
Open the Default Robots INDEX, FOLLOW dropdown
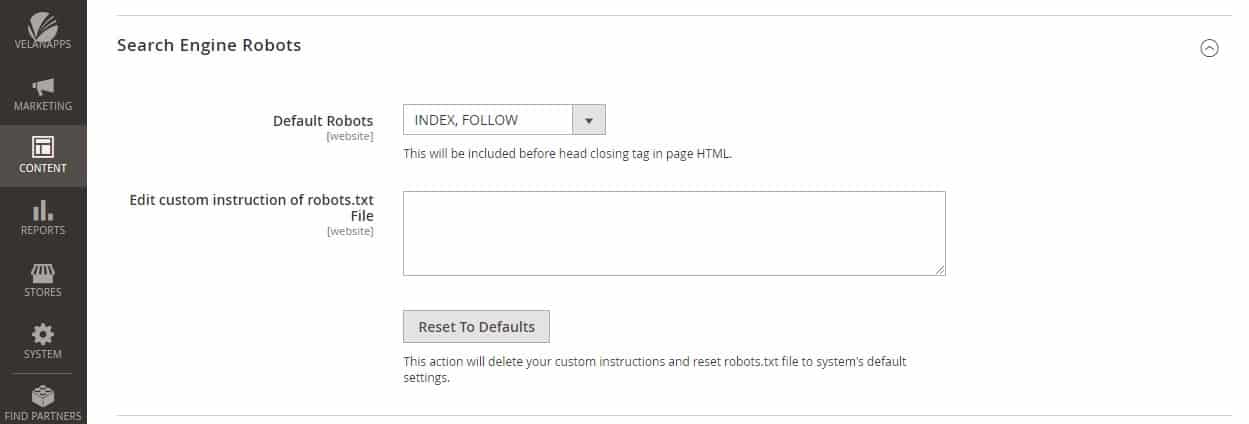tap(504, 120)
